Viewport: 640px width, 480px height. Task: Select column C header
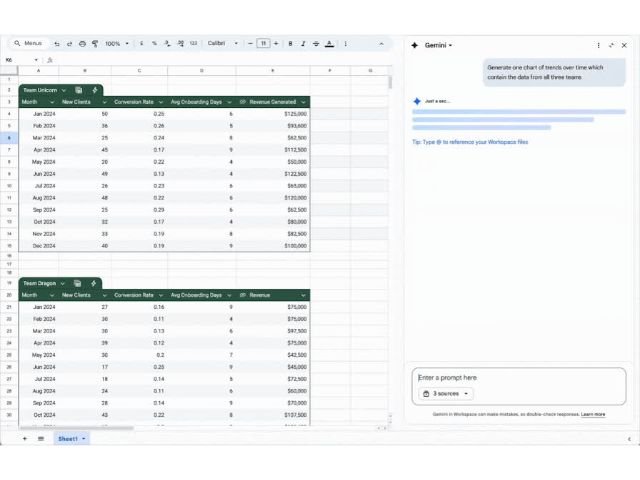pyautogui.click(x=139, y=71)
